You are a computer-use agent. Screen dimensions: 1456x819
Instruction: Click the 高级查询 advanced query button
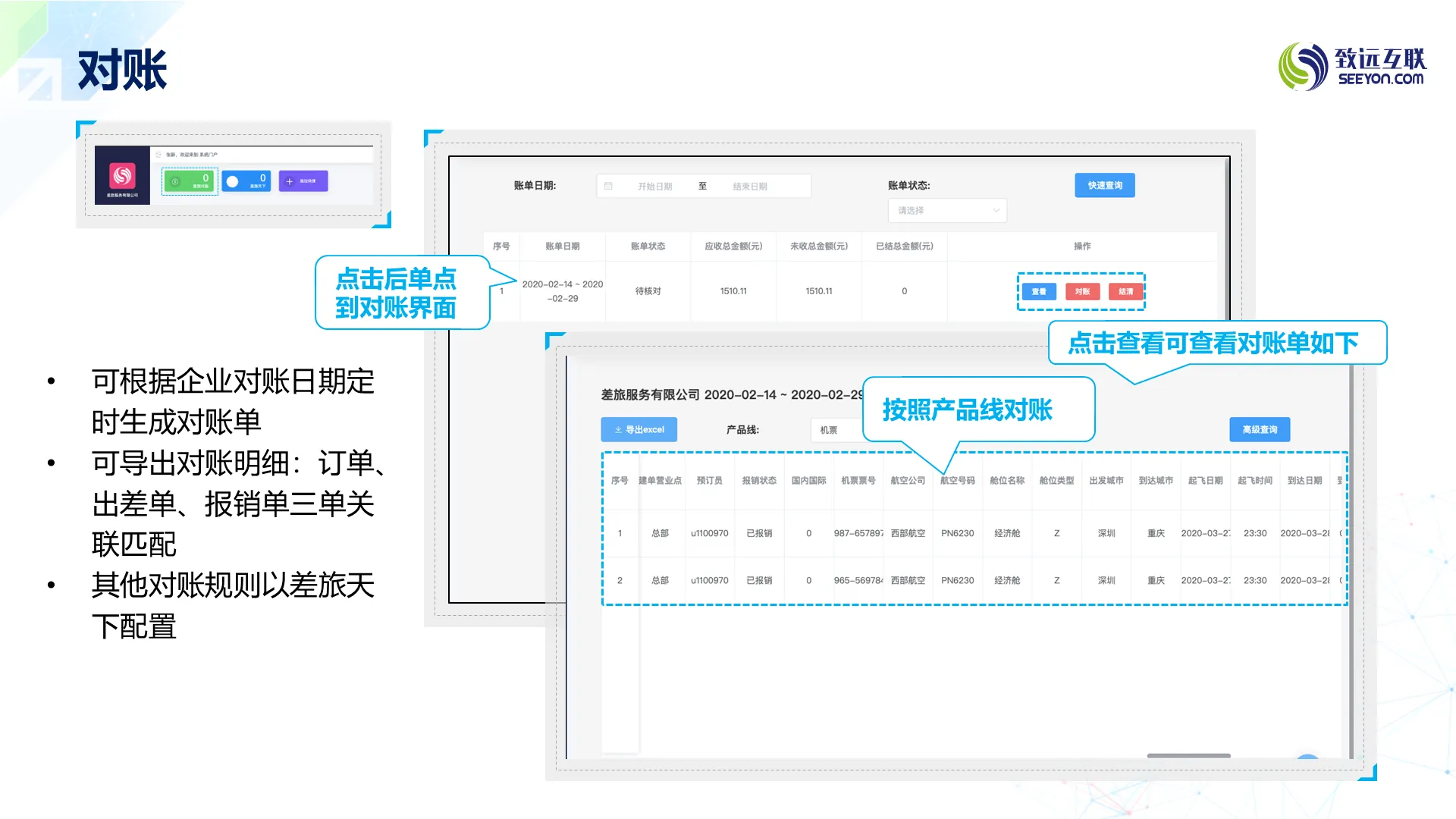1260,429
